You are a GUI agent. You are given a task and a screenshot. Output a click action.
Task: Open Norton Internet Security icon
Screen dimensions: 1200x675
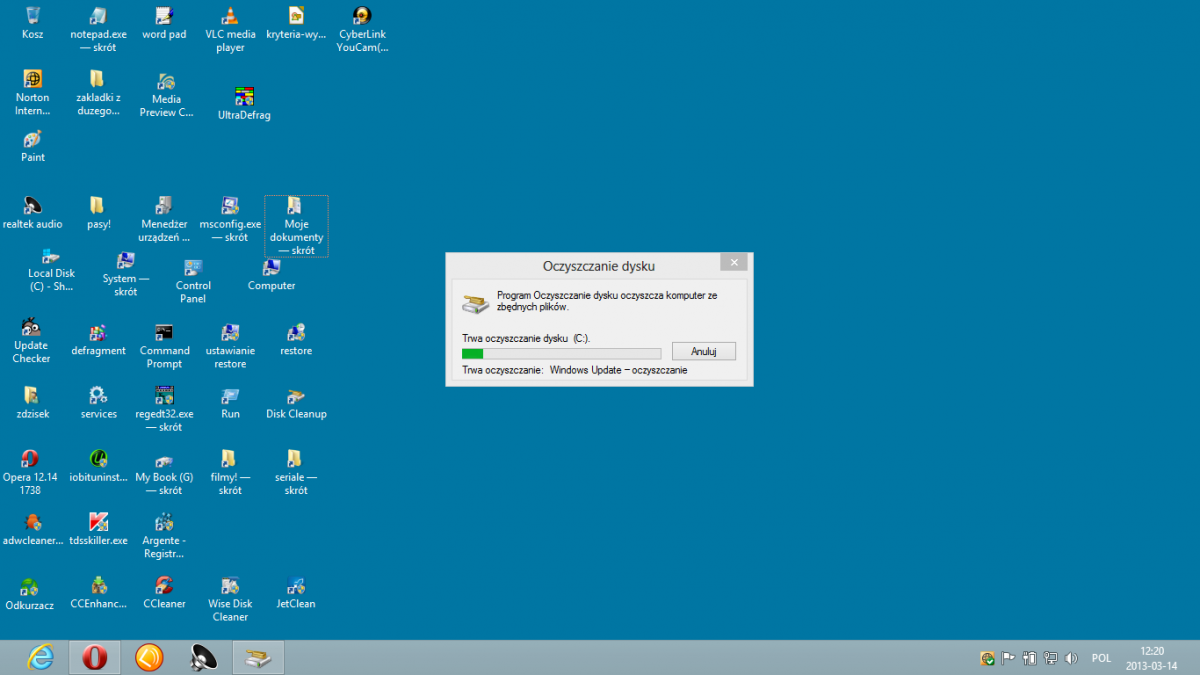tap(32, 79)
